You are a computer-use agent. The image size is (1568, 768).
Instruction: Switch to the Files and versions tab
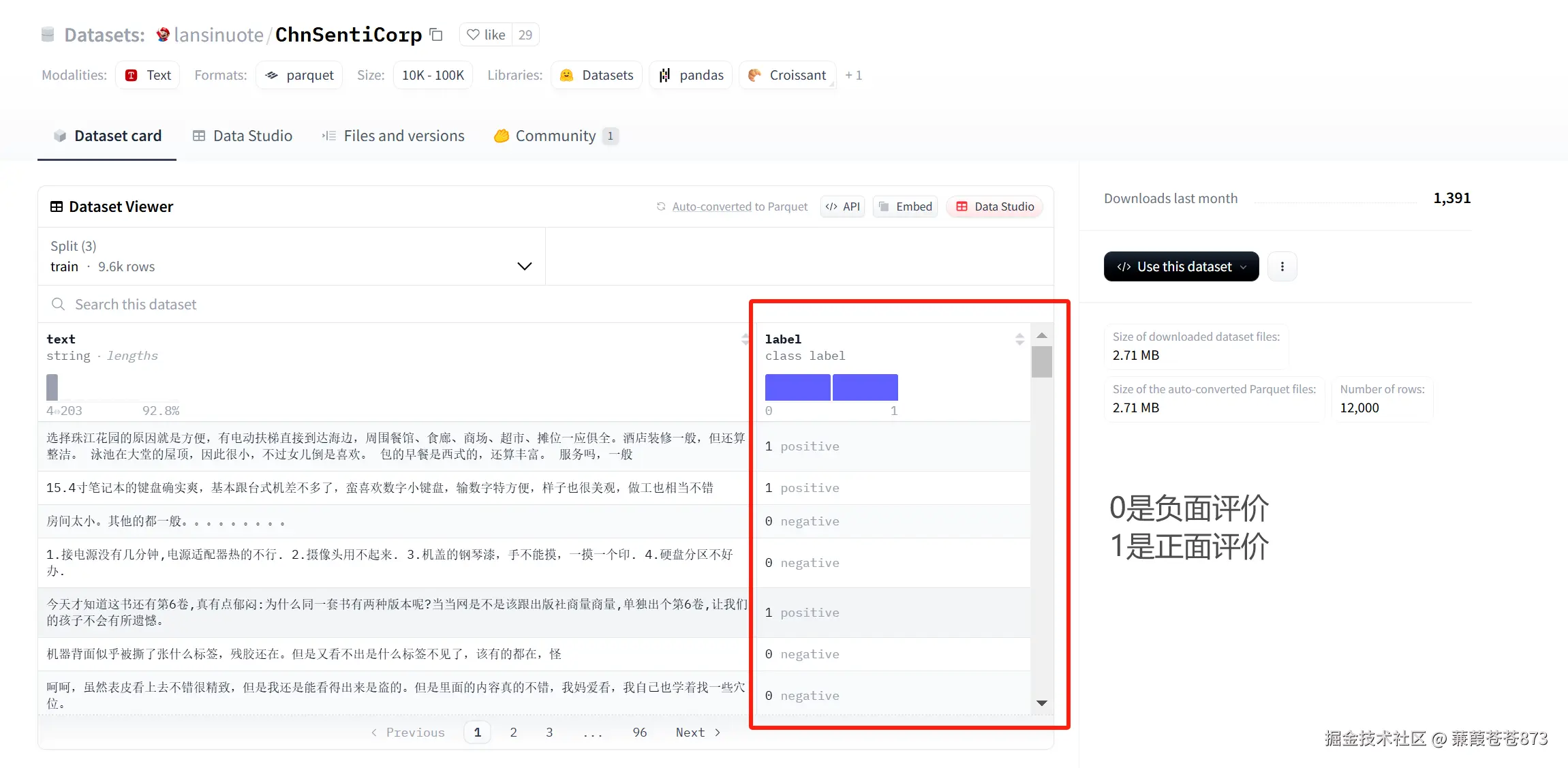(393, 136)
